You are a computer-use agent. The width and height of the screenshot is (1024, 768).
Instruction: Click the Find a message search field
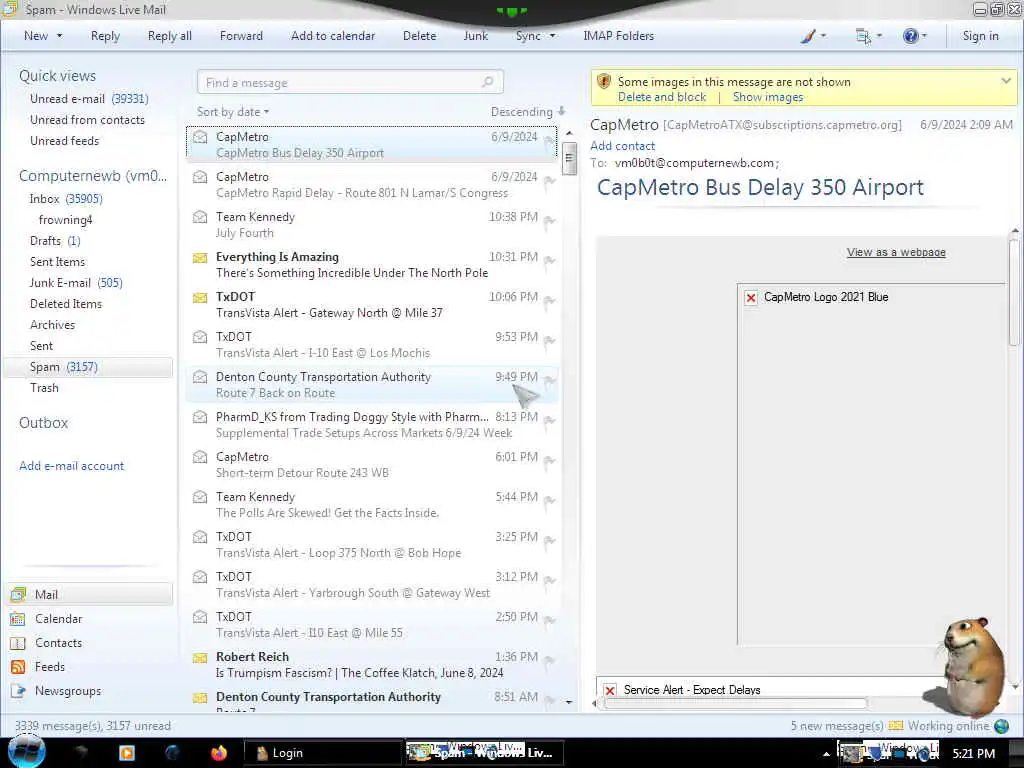[x=350, y=82]
